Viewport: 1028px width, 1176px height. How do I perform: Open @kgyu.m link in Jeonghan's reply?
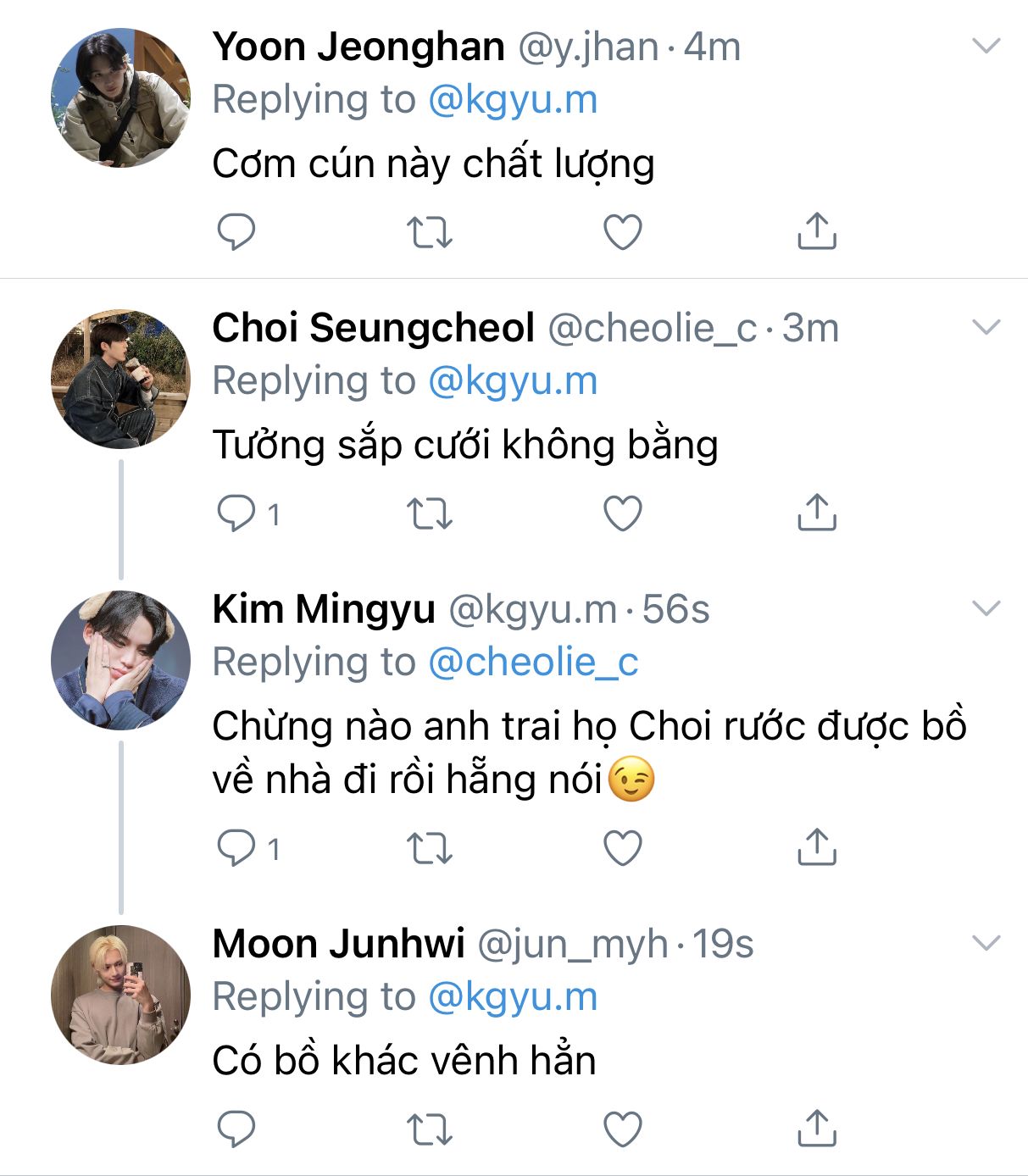(x=513, y=99)
